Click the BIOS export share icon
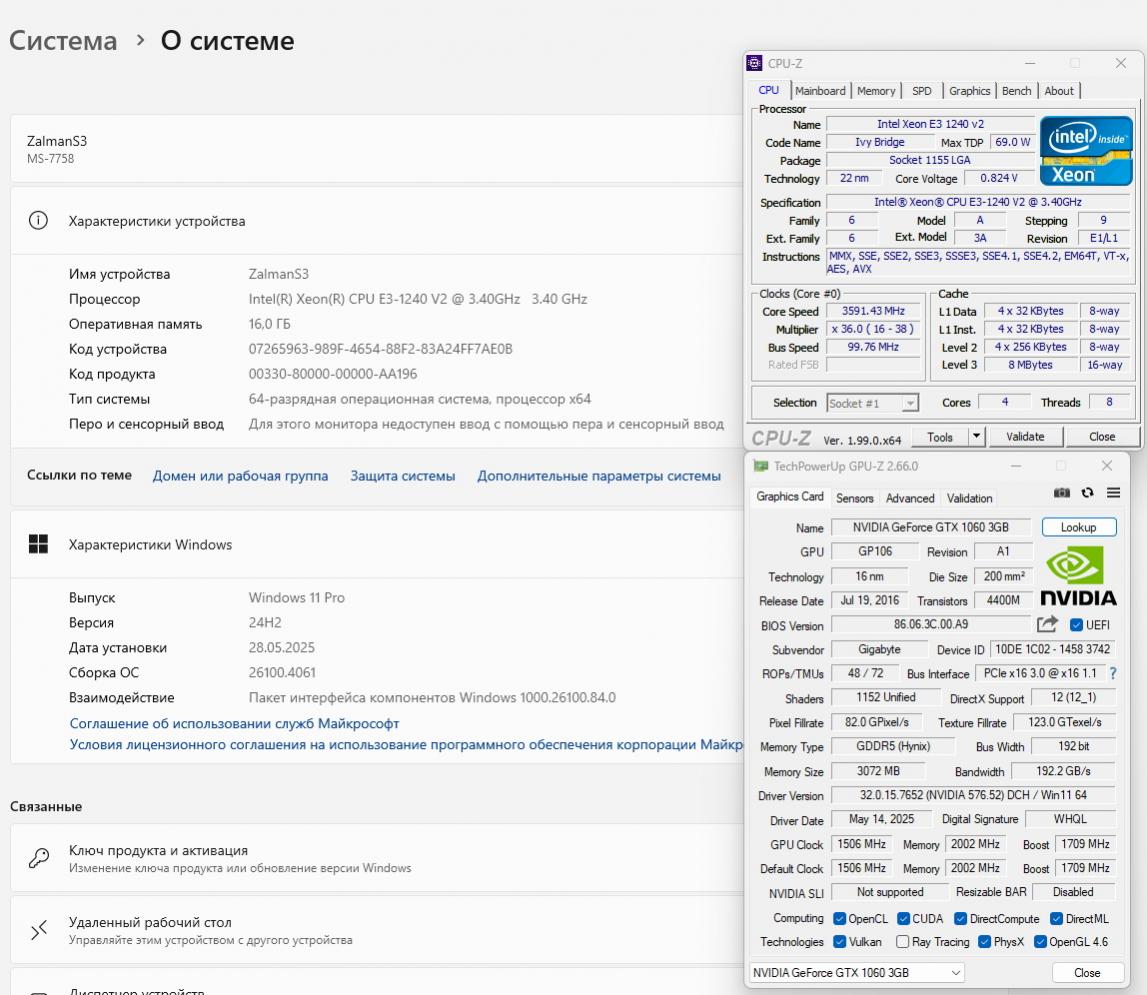Screen dimensions: 1147x995 click(x=1047, y=625)
